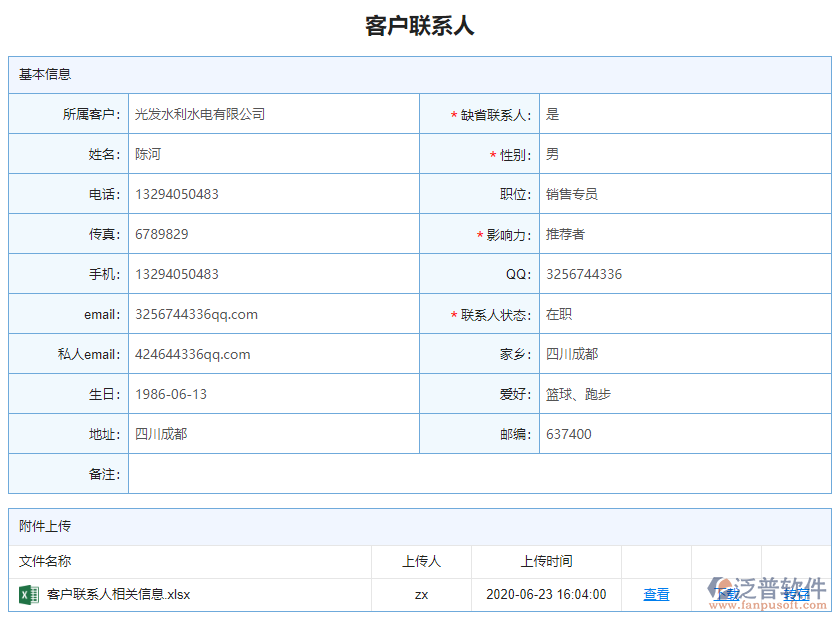
Task: Click the Excel file icon beside the attachment
Action: click(27, 593)
